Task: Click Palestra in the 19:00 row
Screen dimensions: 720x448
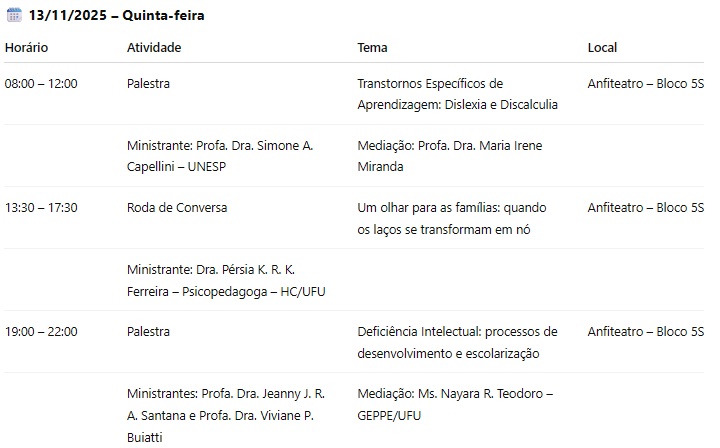Action: tap(148, 332)
